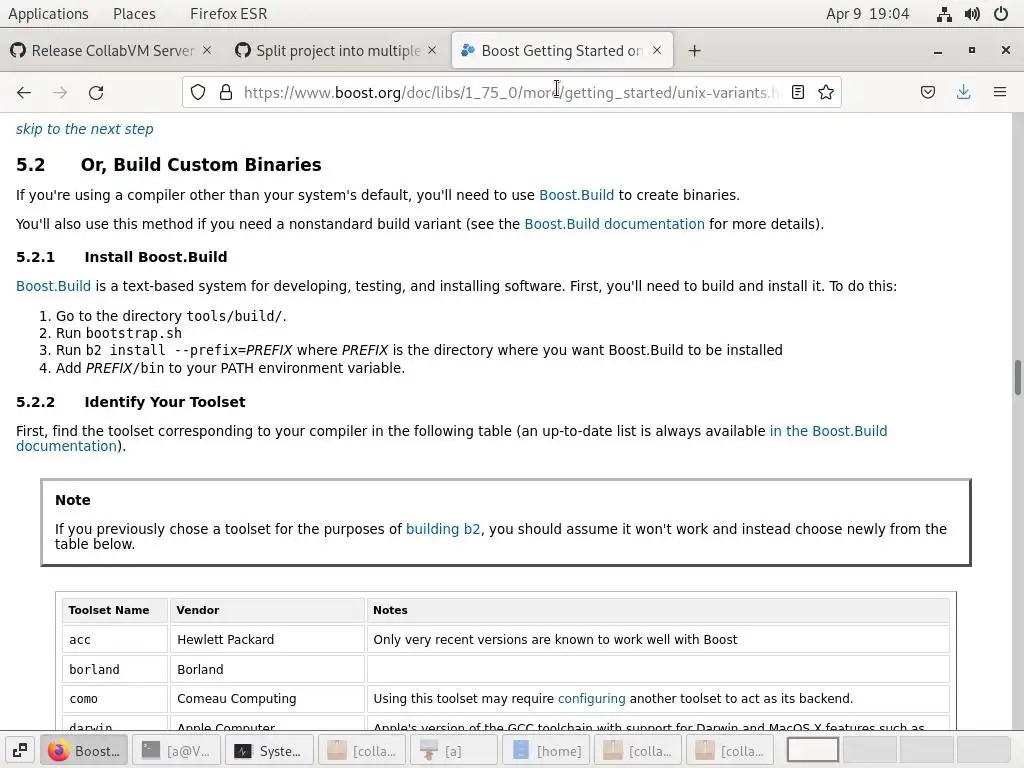Click the 'acc' toolset name cell

(115, 639)
